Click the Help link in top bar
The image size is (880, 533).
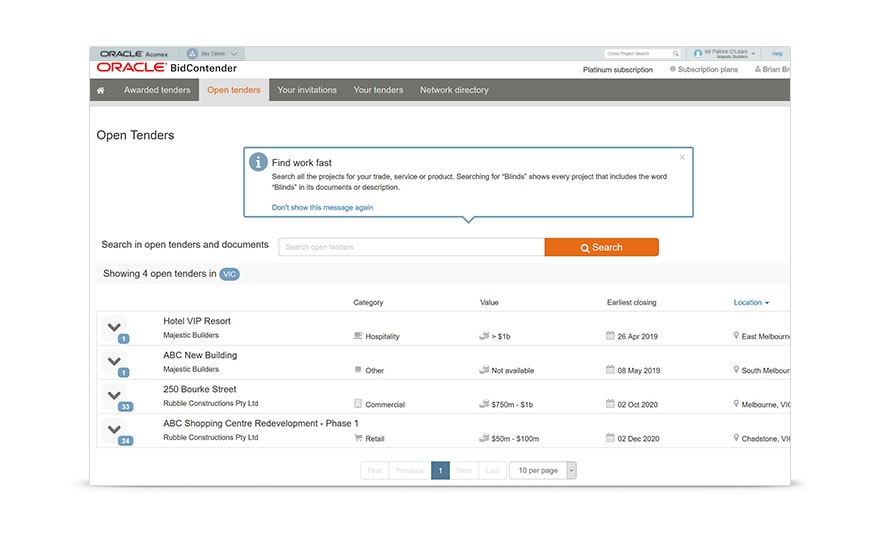click(777, 54)
